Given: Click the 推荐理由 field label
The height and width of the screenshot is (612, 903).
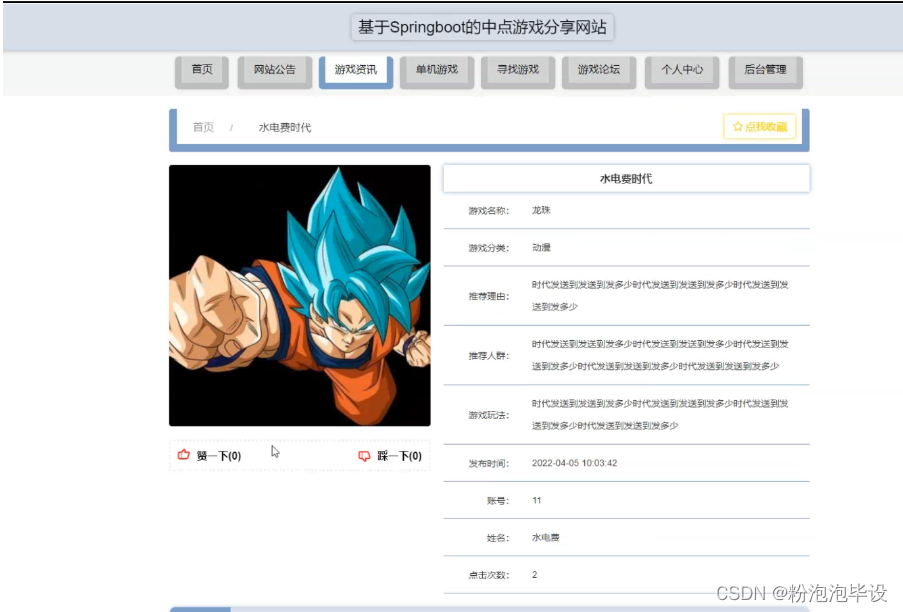Looking at the screenshot, I should point(489,297).
